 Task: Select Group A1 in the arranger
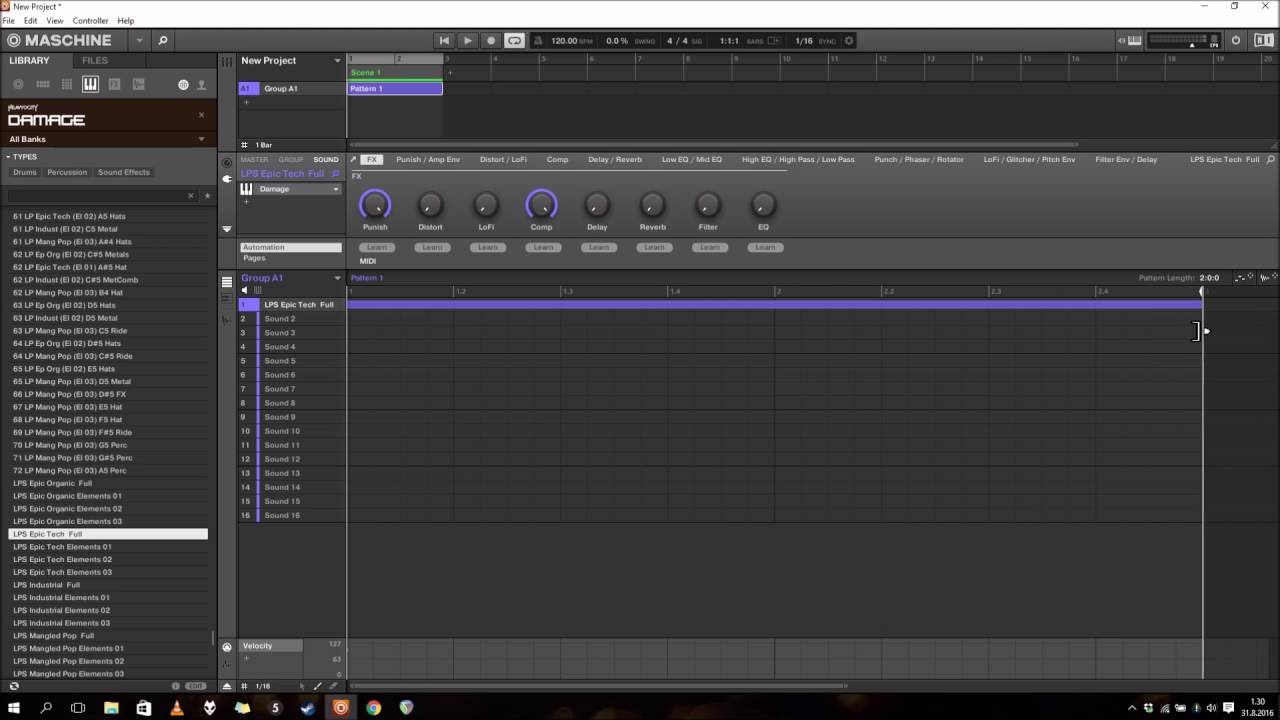tap(290, 89)
